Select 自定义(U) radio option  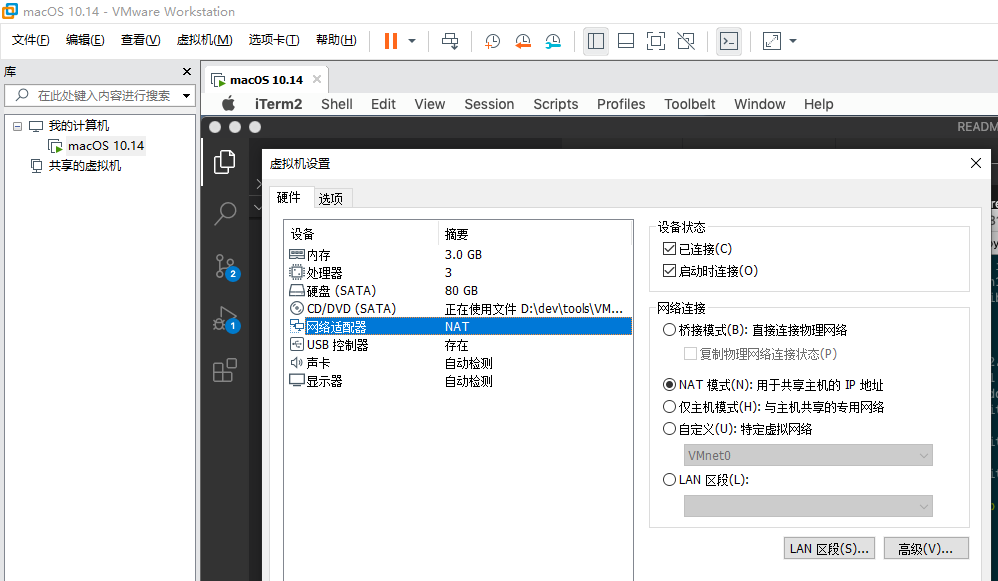click(x=669, y=429)
